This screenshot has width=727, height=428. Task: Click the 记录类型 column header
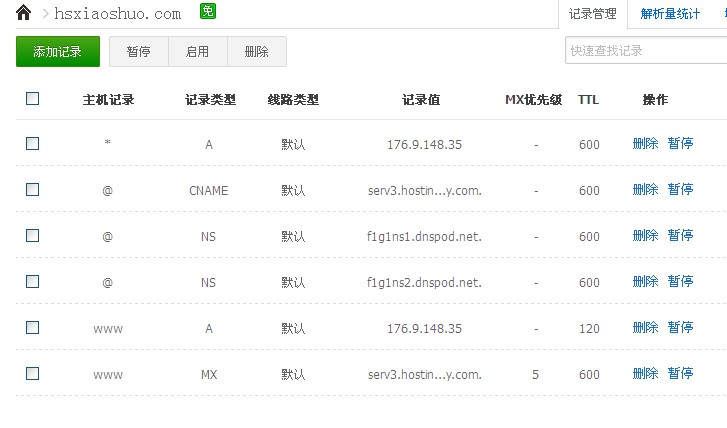point(210,100)
